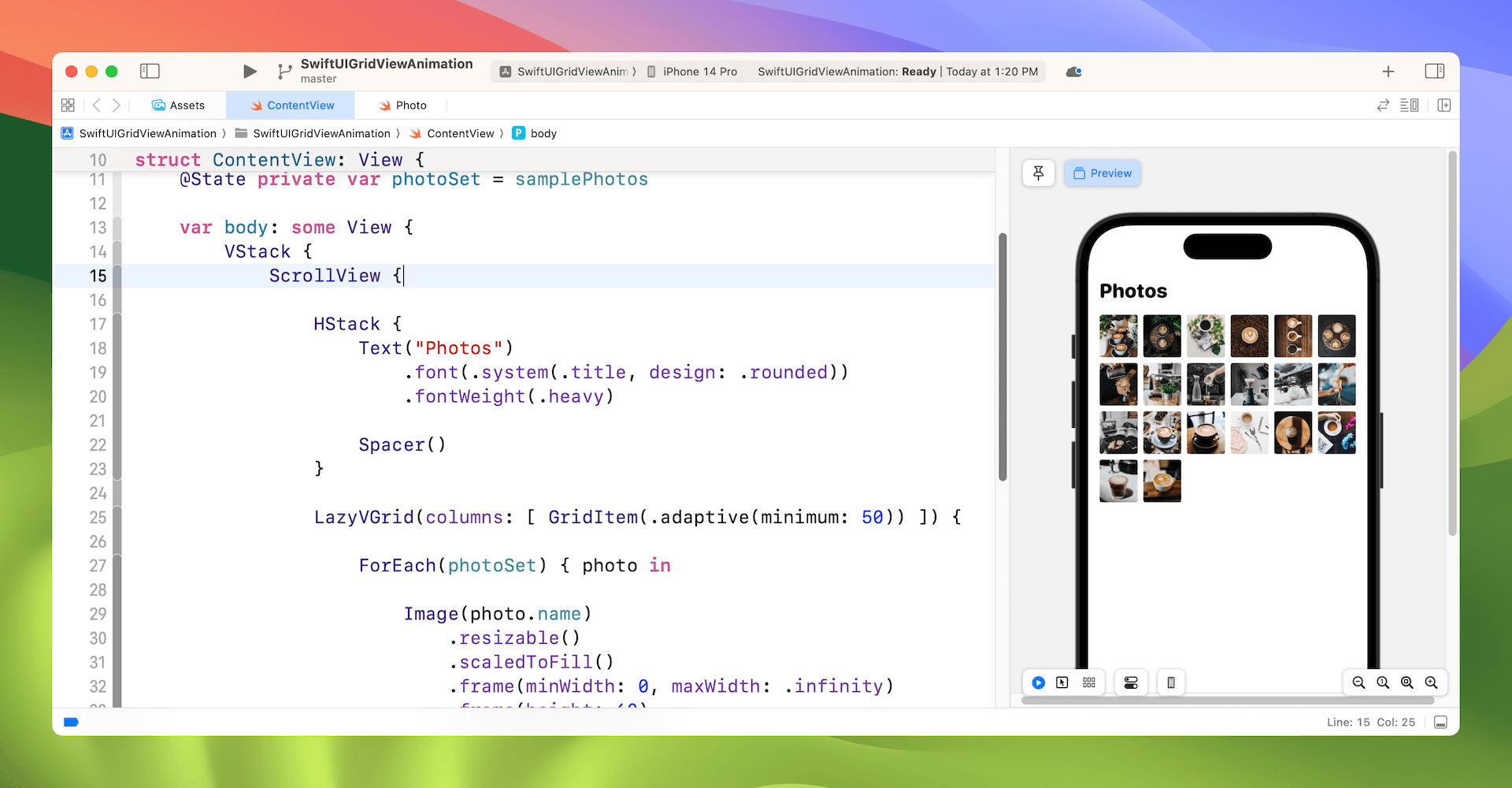This screenshot has height=788, width=1512.
Task: Zoom preview canvas to fit
Action: [x=1407, y=682]
